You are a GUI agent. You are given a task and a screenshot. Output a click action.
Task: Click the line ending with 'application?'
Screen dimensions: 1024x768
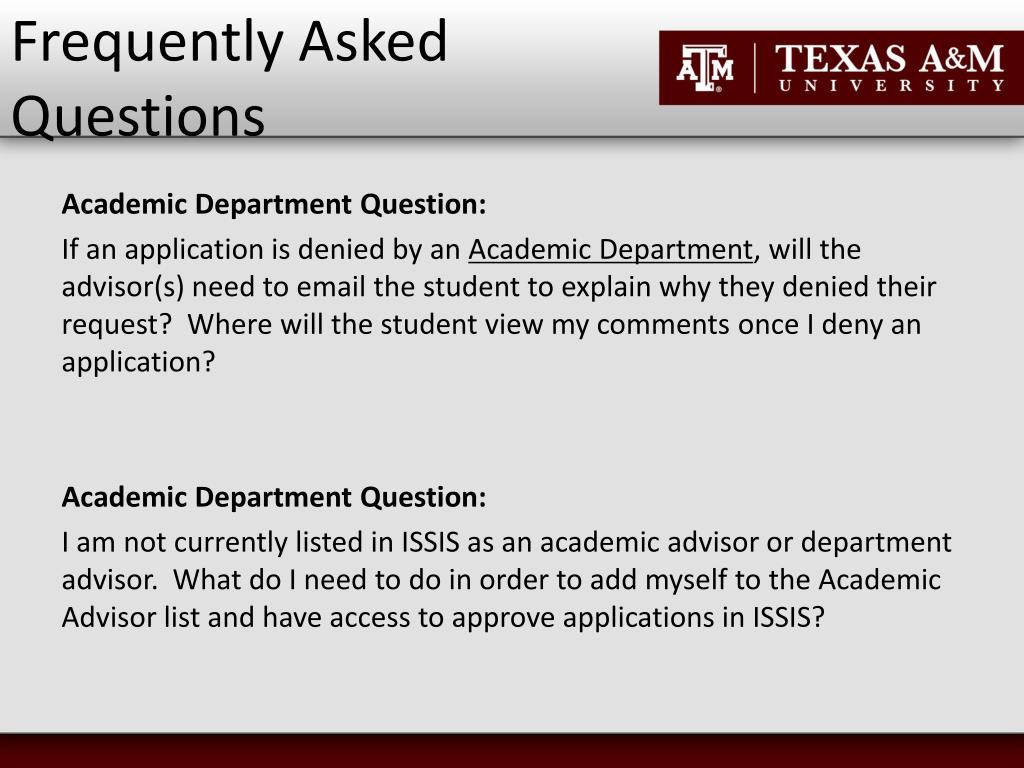(x=138, y=362)
